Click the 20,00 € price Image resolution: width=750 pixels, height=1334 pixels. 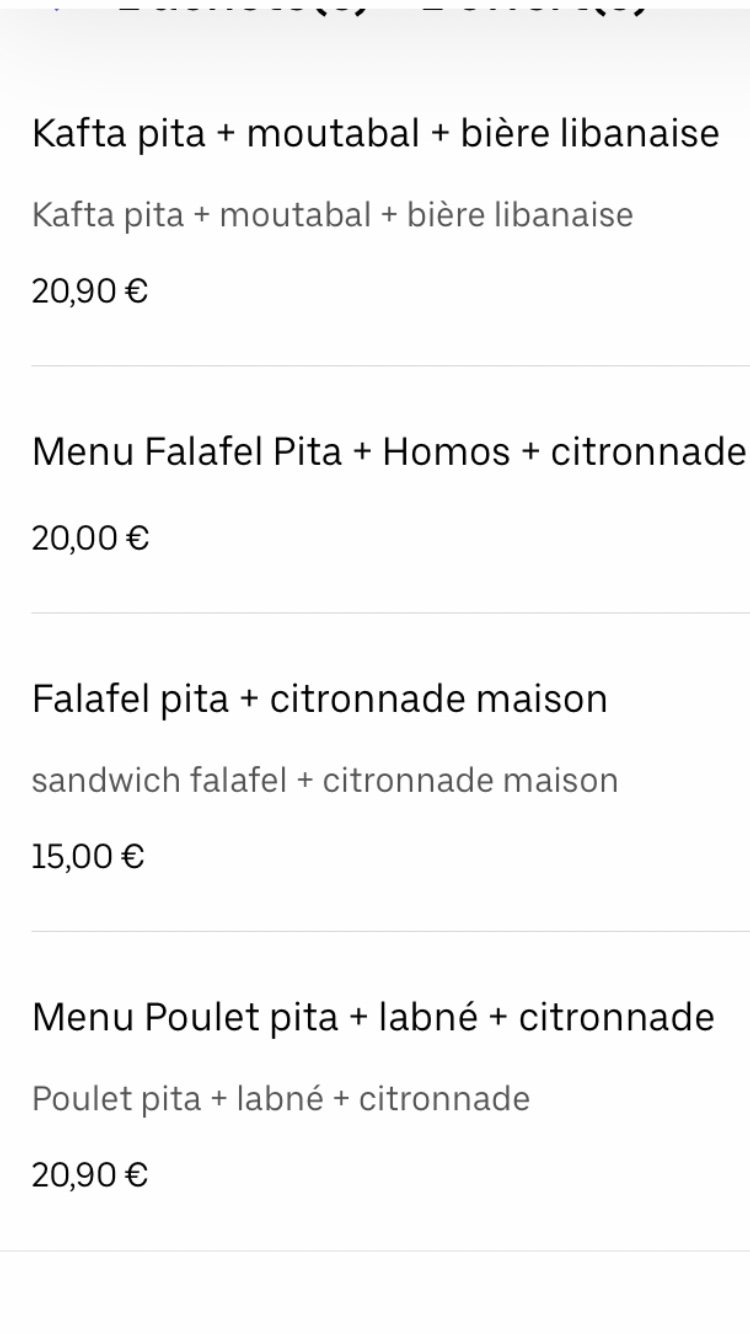[x=90, y=539]
